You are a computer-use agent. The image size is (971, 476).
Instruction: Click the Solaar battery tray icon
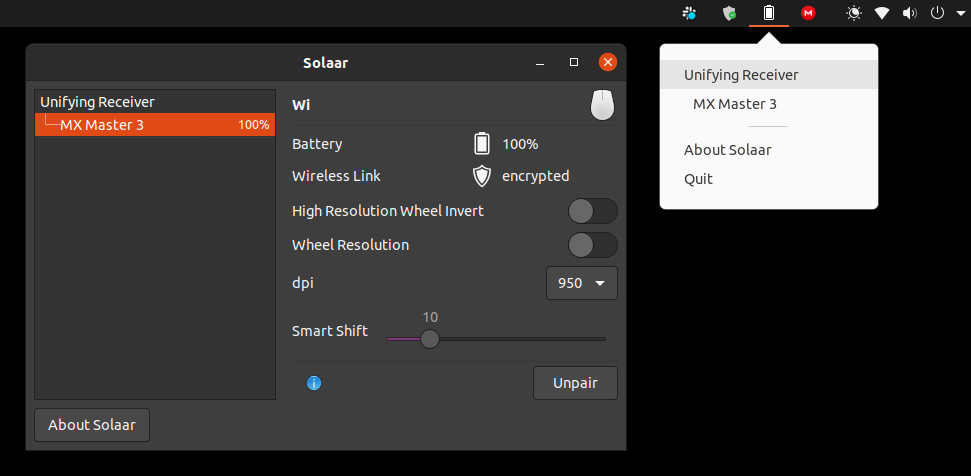pyautogui.click(x=769, y=12)
